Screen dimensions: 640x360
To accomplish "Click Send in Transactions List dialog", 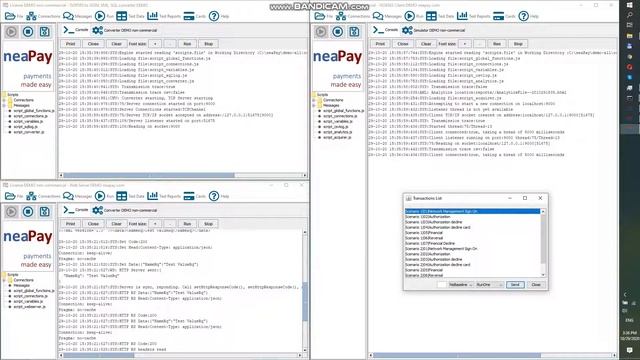I will click(515, 284).
